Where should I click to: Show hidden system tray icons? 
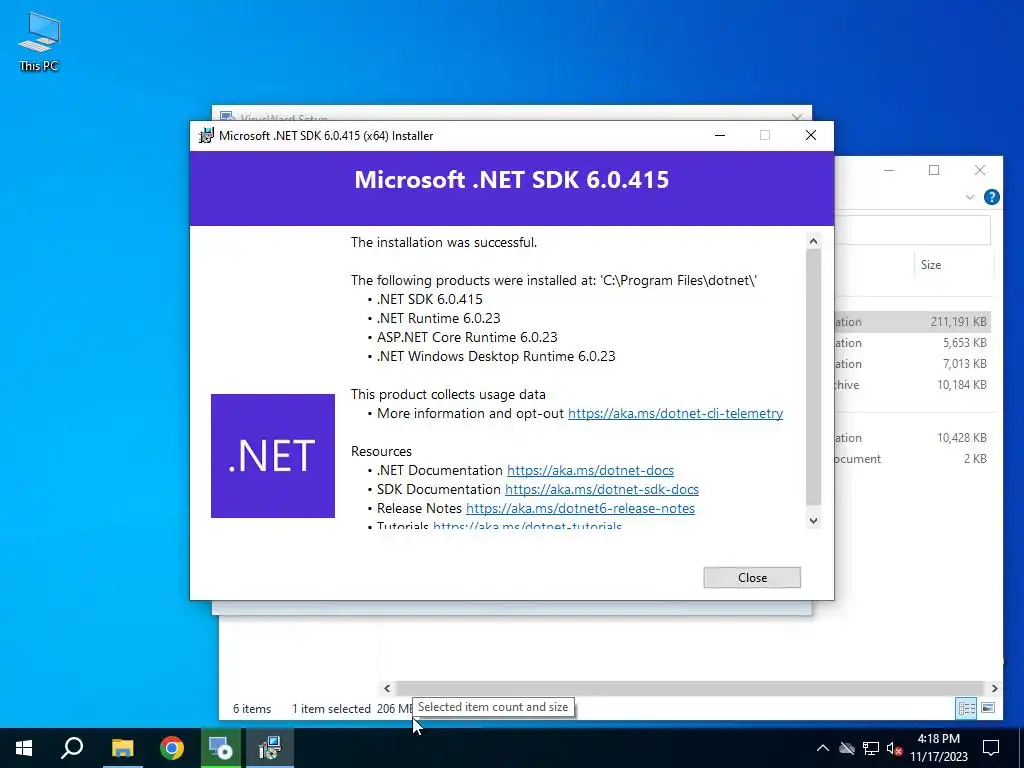[x=823, y=748]
